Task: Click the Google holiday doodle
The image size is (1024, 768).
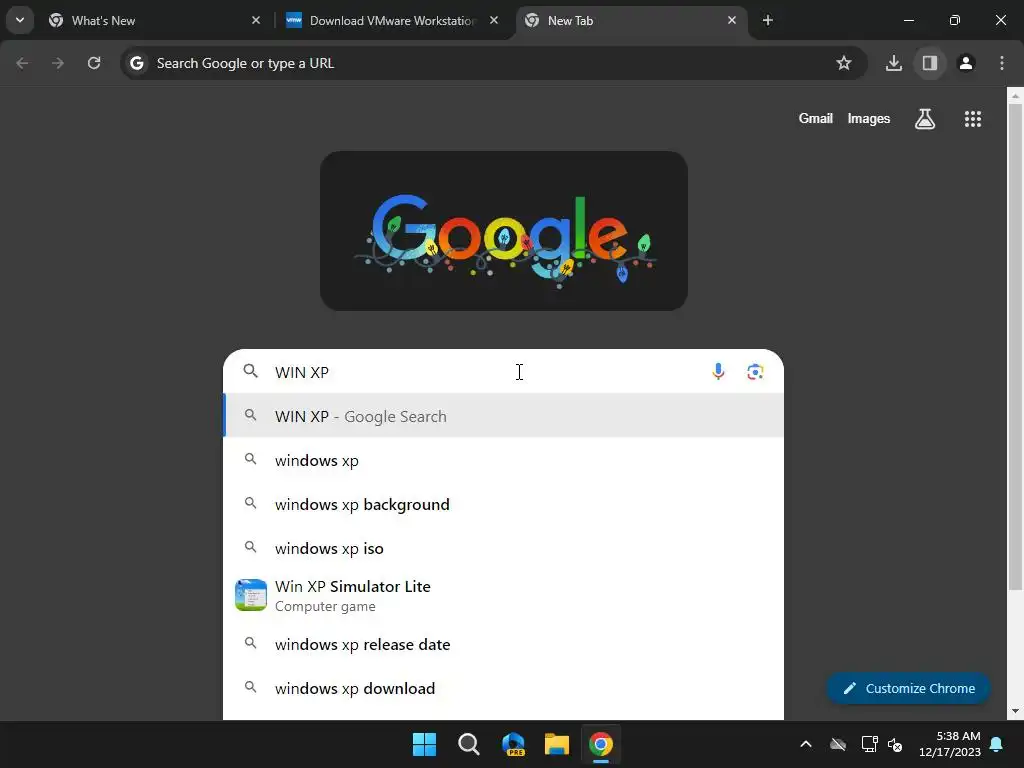Action: [x=504, y=231]
